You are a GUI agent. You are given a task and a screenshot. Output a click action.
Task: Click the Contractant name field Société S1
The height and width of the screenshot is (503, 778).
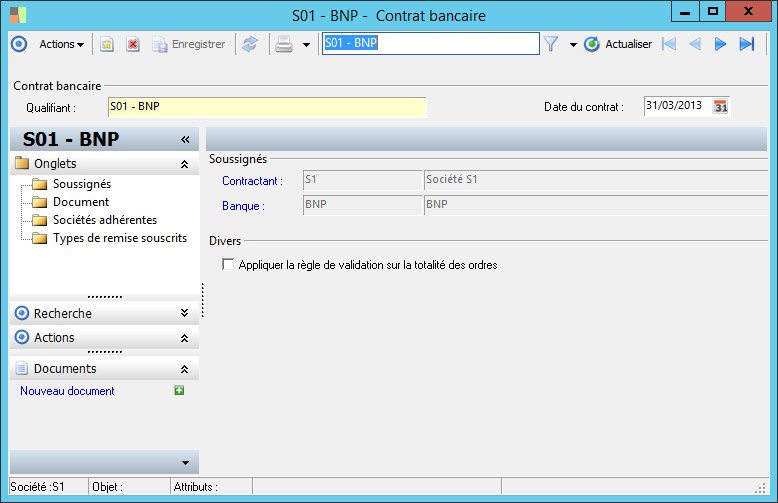596,180
